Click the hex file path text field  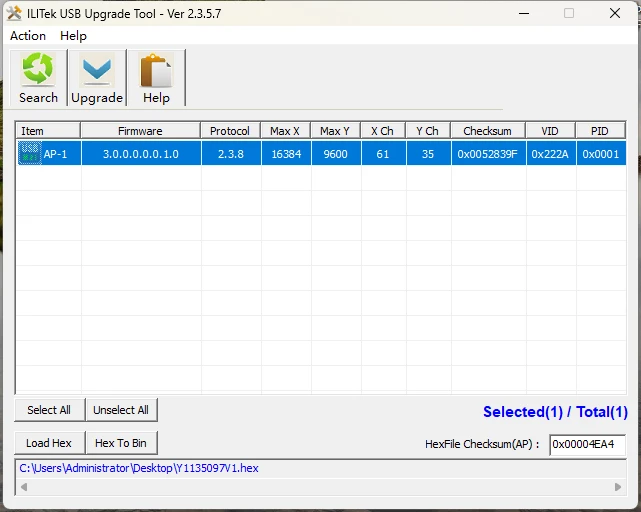(x=320, y=468)
